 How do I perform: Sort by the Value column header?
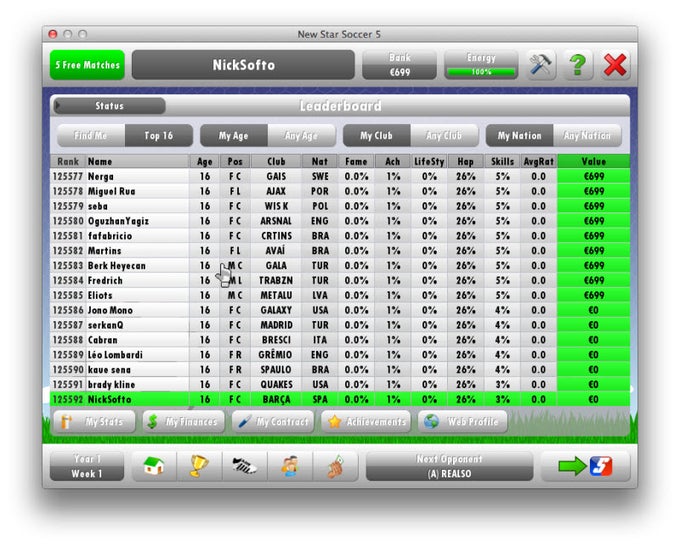(x=594, y=161)
